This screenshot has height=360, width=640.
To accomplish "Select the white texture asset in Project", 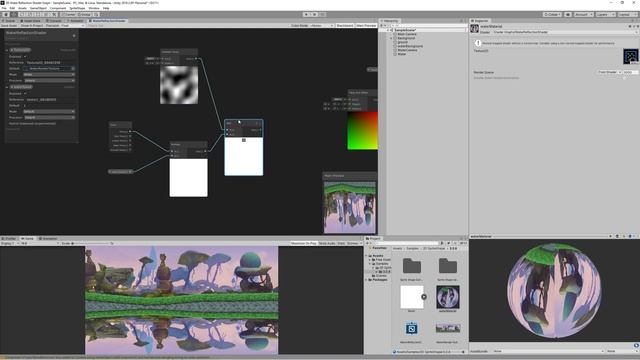I will click(x=411, y=298).
